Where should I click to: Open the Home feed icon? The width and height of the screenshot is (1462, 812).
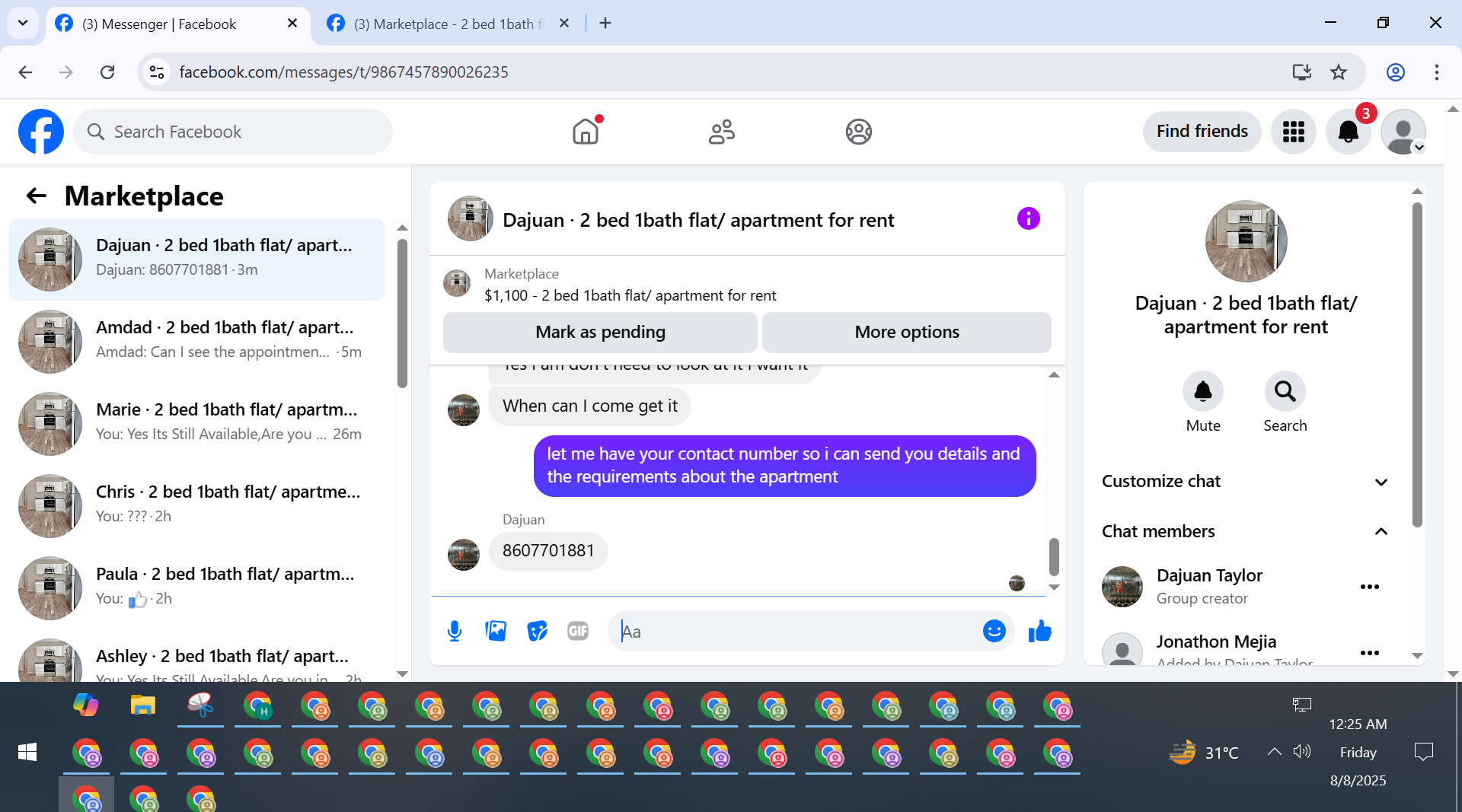click(x=586, y=132)
